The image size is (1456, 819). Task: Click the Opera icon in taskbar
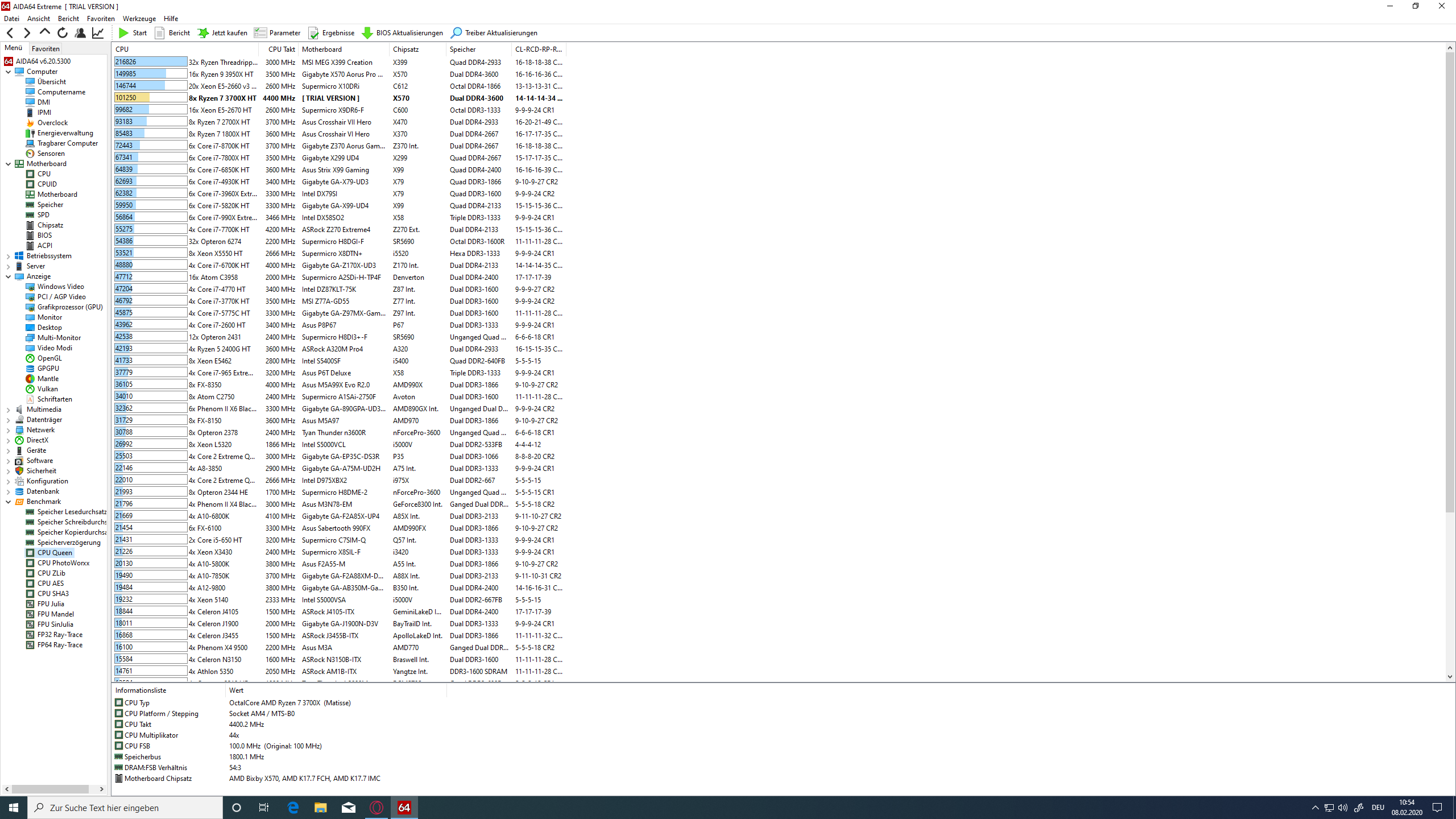pos(377,808)
